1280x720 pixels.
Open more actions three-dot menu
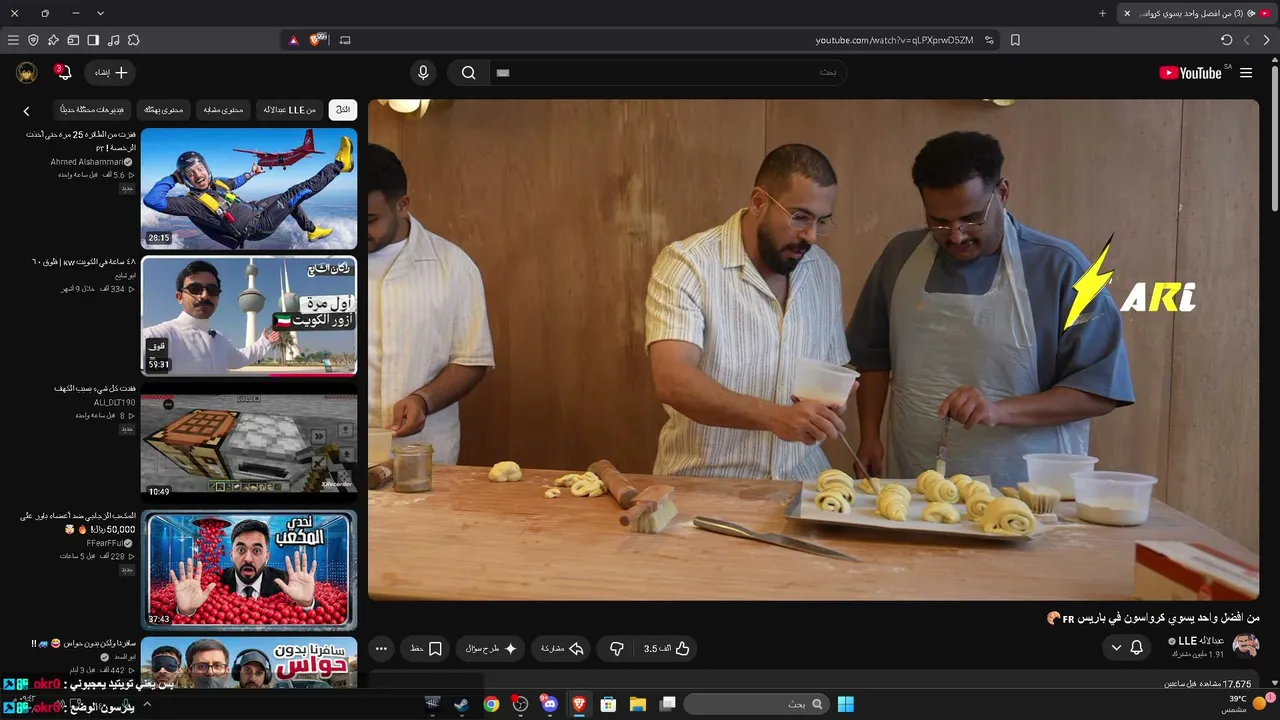pyautogui.click(x=381, y=649)
